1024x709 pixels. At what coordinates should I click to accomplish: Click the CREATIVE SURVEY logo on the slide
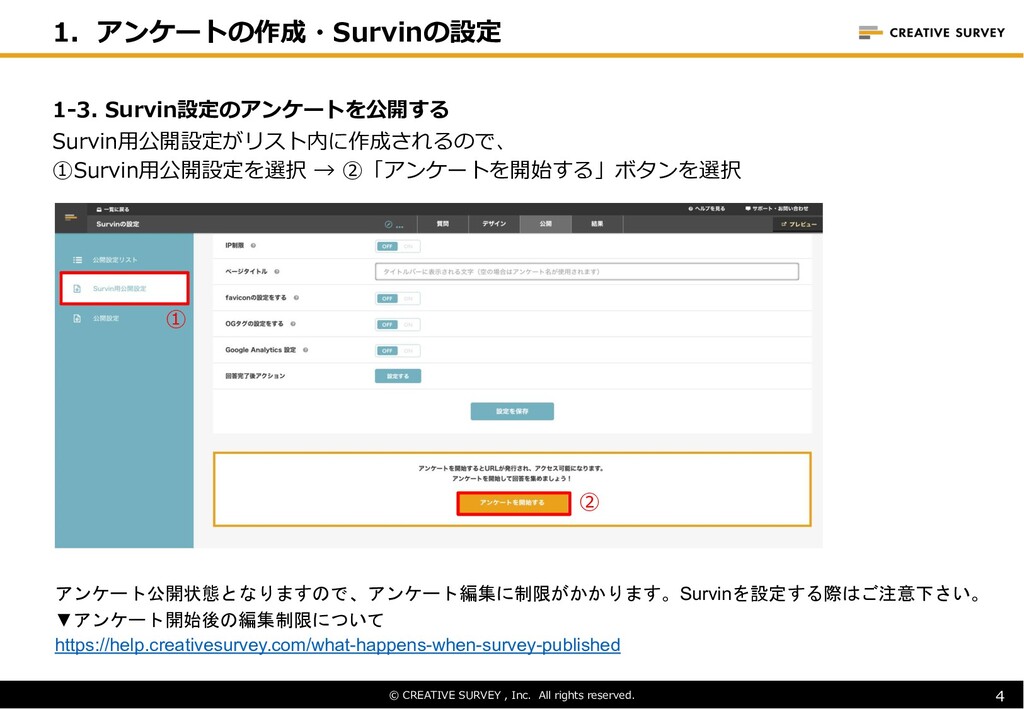931,33
